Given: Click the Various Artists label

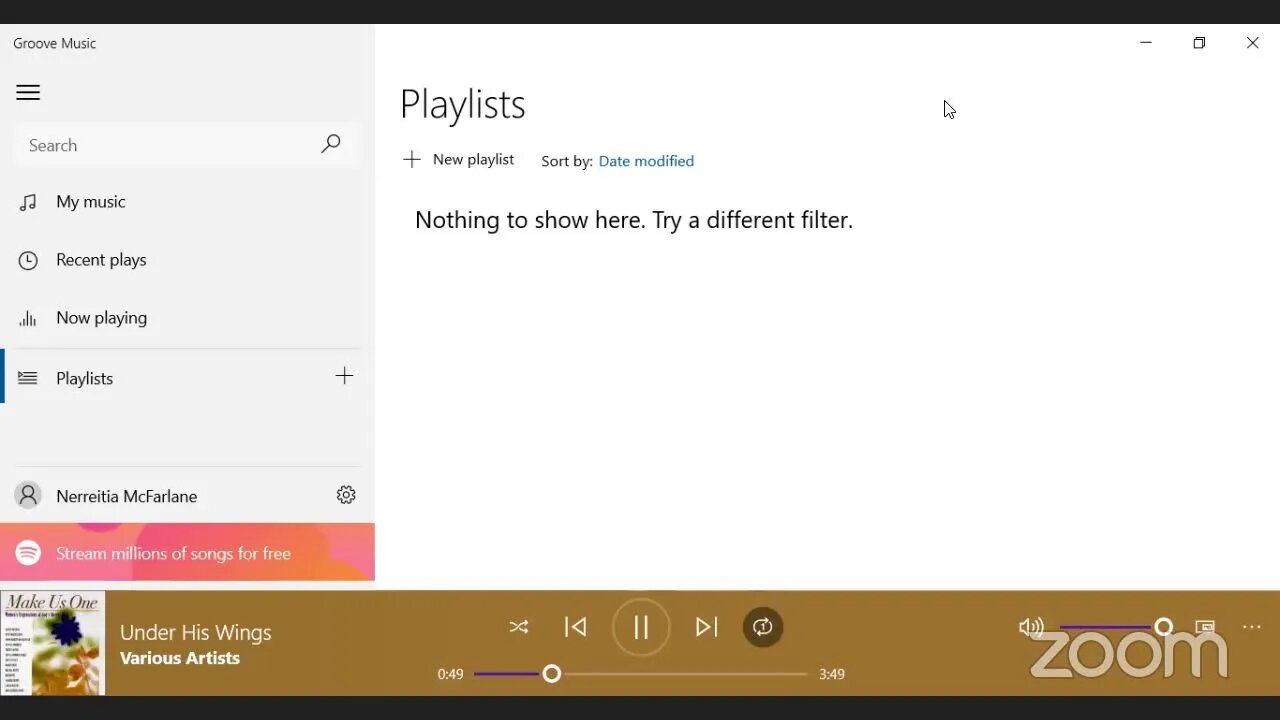Looking at the screenshot, I should (180, 658).
